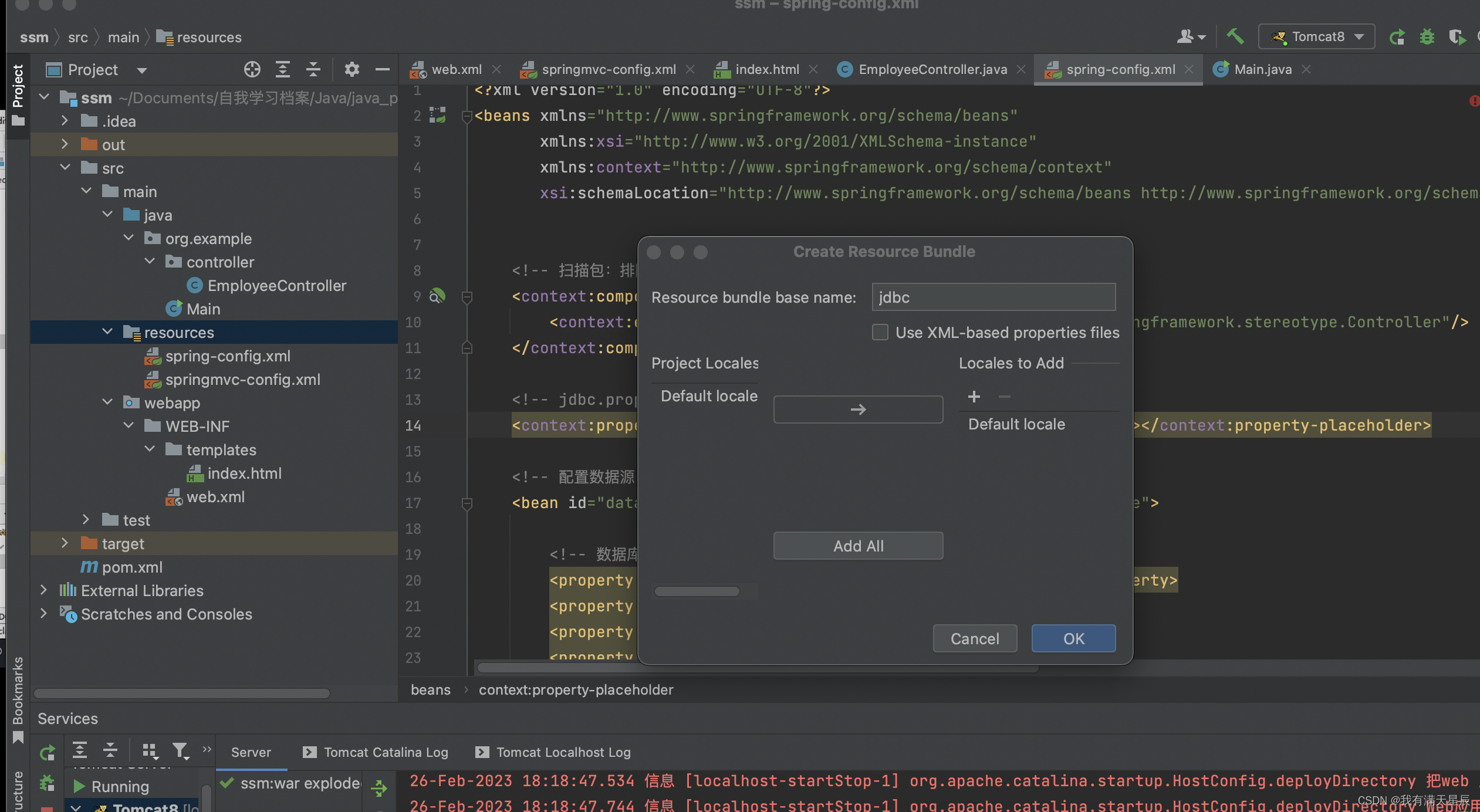
Task: Open the Tomcat Catalina Log tab
Action: 386,752
